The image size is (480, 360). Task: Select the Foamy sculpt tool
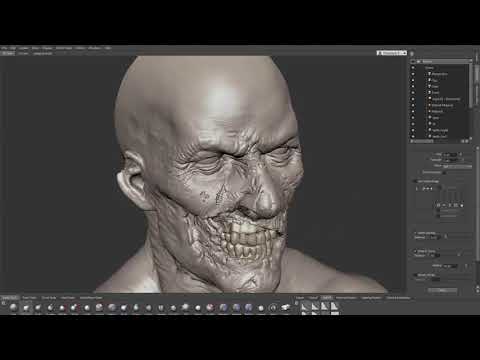(75, 308)
